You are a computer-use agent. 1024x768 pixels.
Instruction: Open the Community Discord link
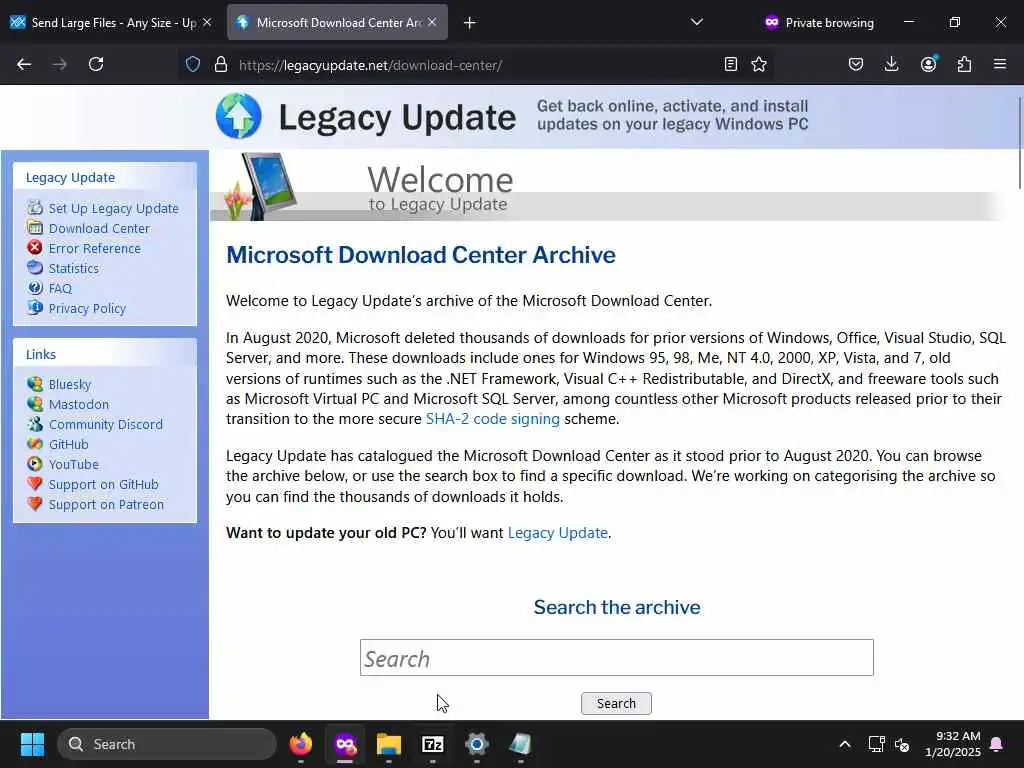[106, 424]
